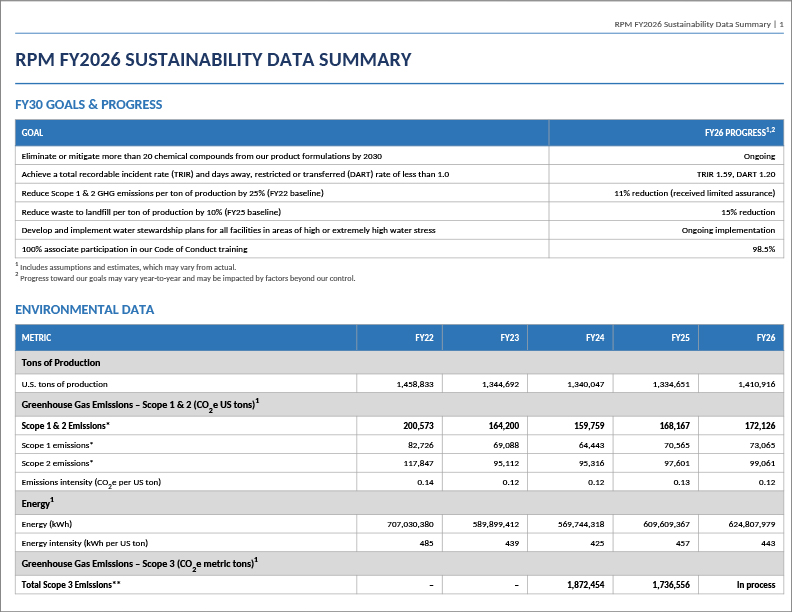Click the 'Total Scope 3 Emissions**' label
Viewport: 792px width, 612px height.
(71, 585)
